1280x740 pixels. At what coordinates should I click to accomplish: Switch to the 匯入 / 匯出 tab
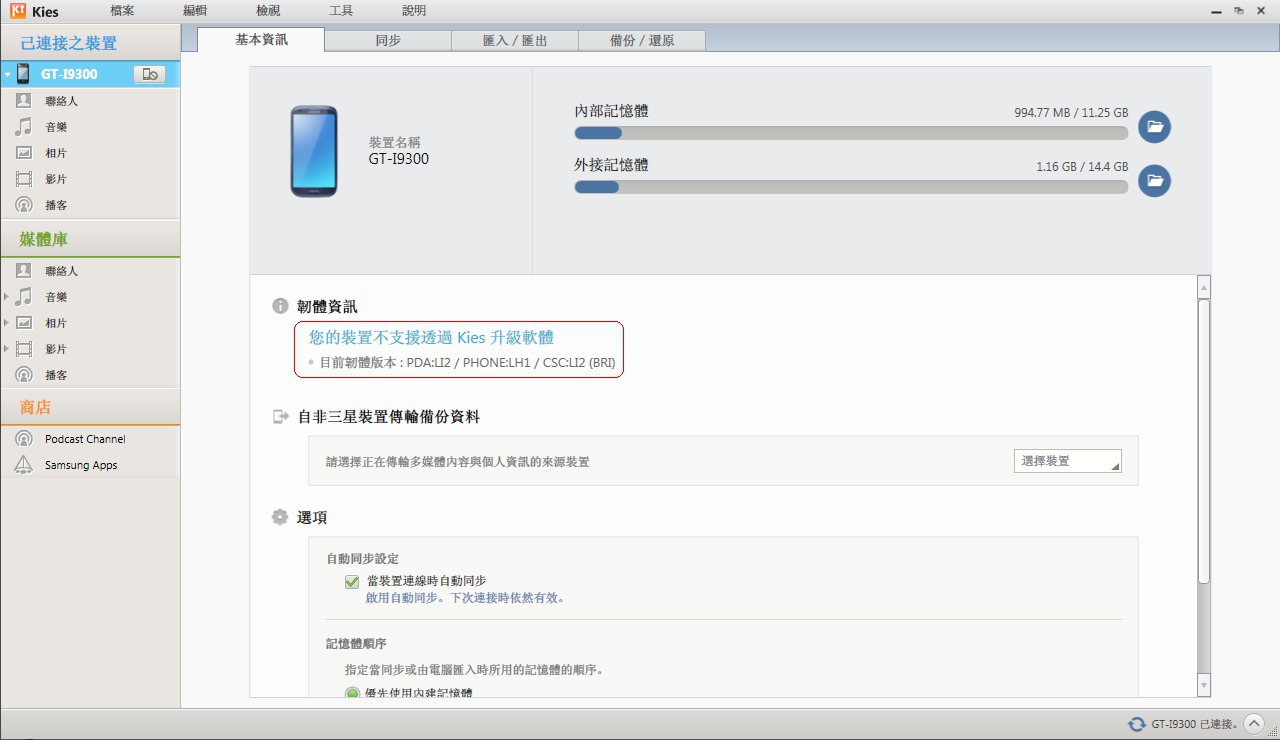point(515,41)
